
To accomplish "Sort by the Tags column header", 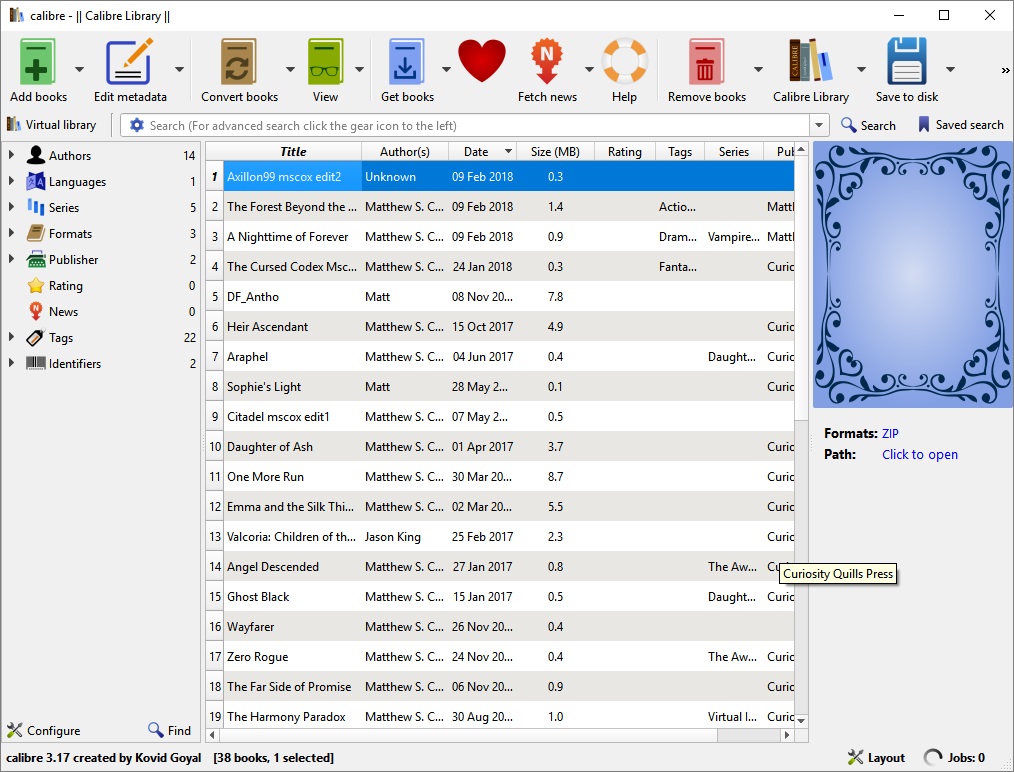I will (x=680, y=151).
